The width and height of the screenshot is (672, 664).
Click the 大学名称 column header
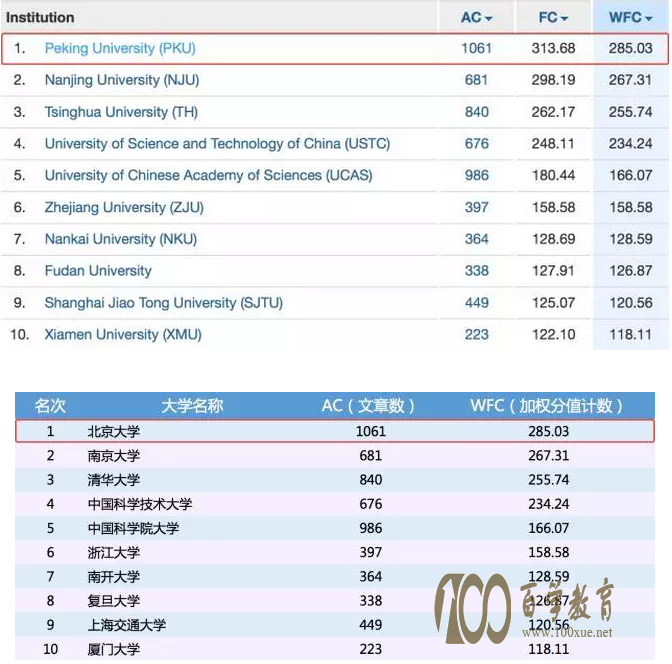(x=192, y=406)
